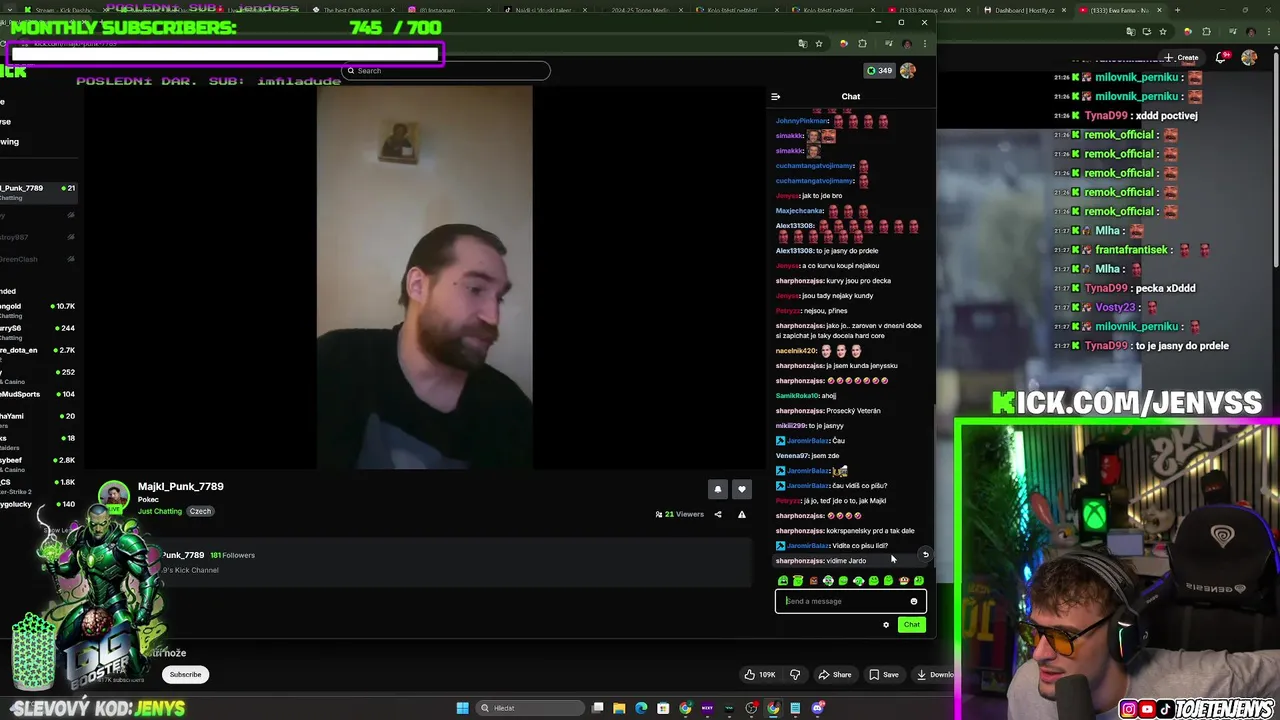
Task: Click the heart follow button
Action: 741,489
